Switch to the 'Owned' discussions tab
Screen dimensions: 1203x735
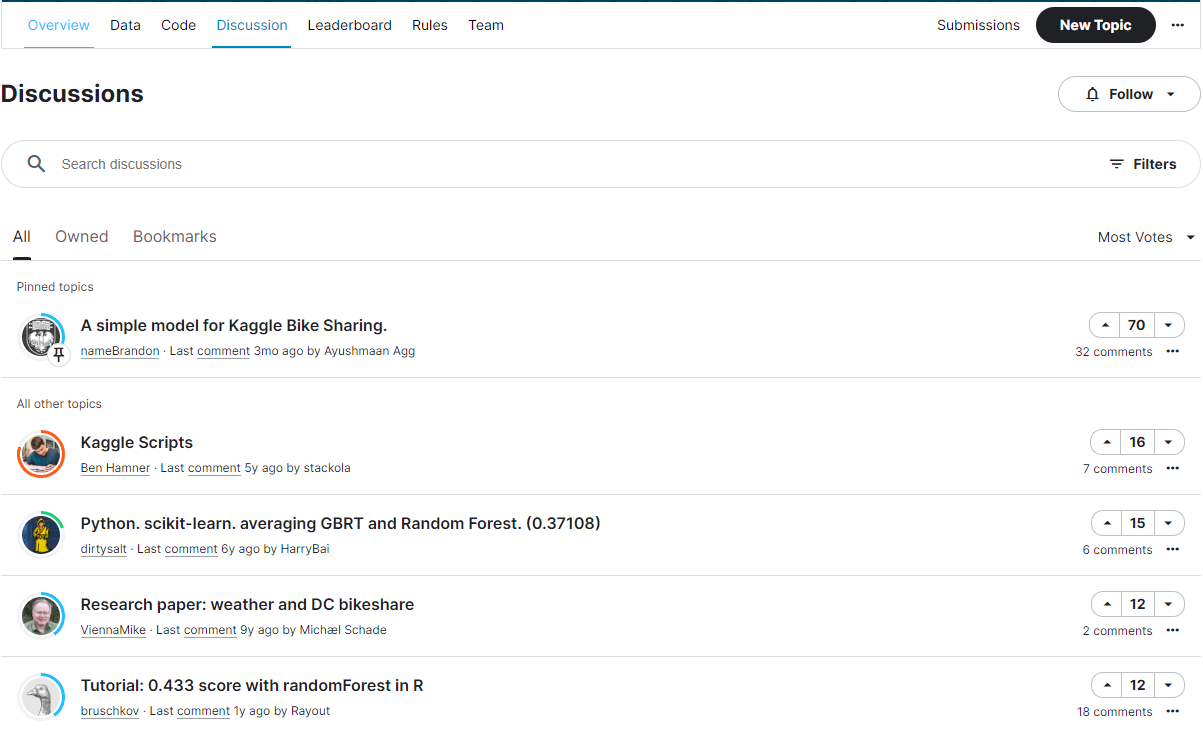[82, 237]
